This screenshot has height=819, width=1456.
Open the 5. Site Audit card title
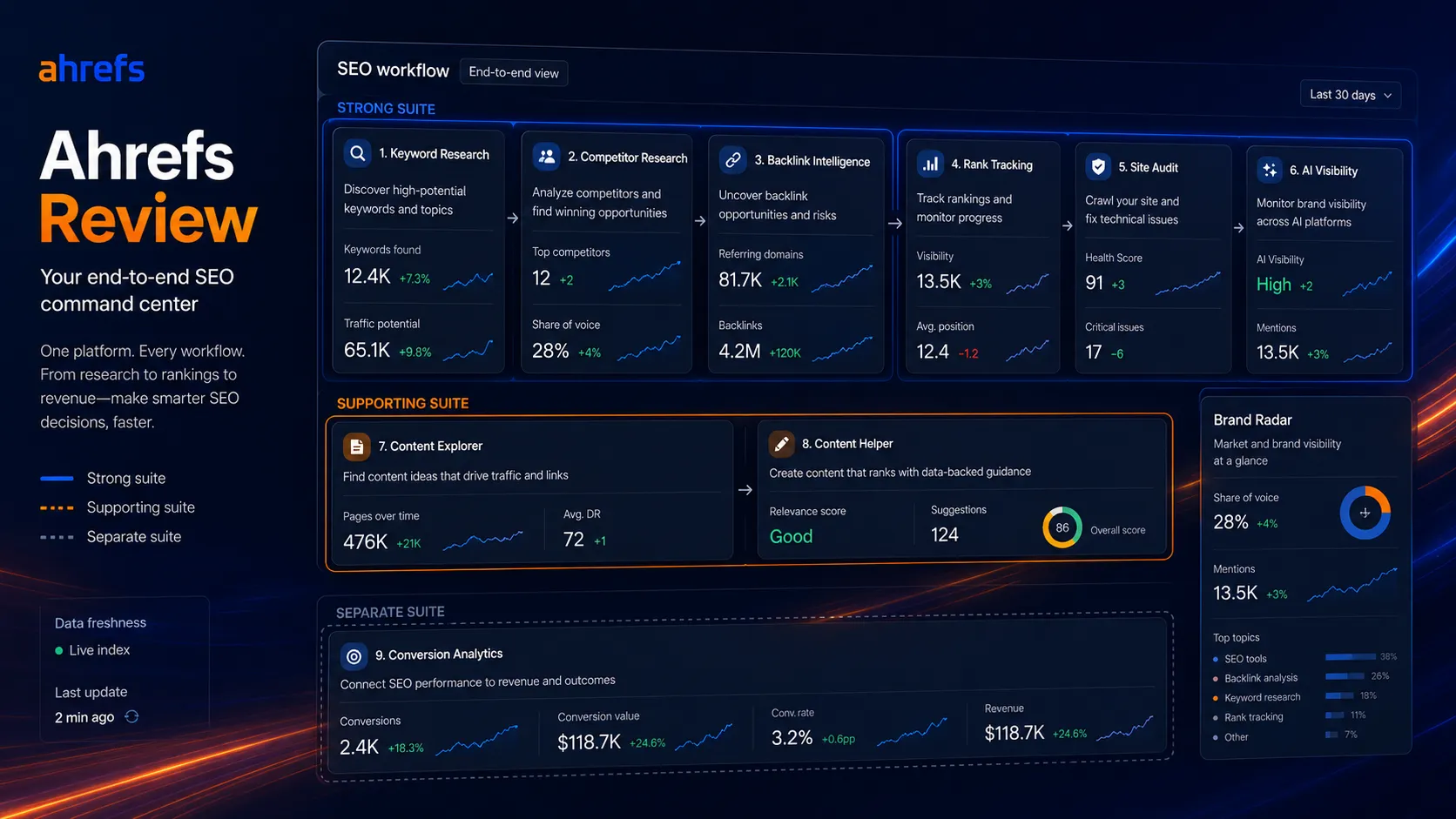(1148, 167)
